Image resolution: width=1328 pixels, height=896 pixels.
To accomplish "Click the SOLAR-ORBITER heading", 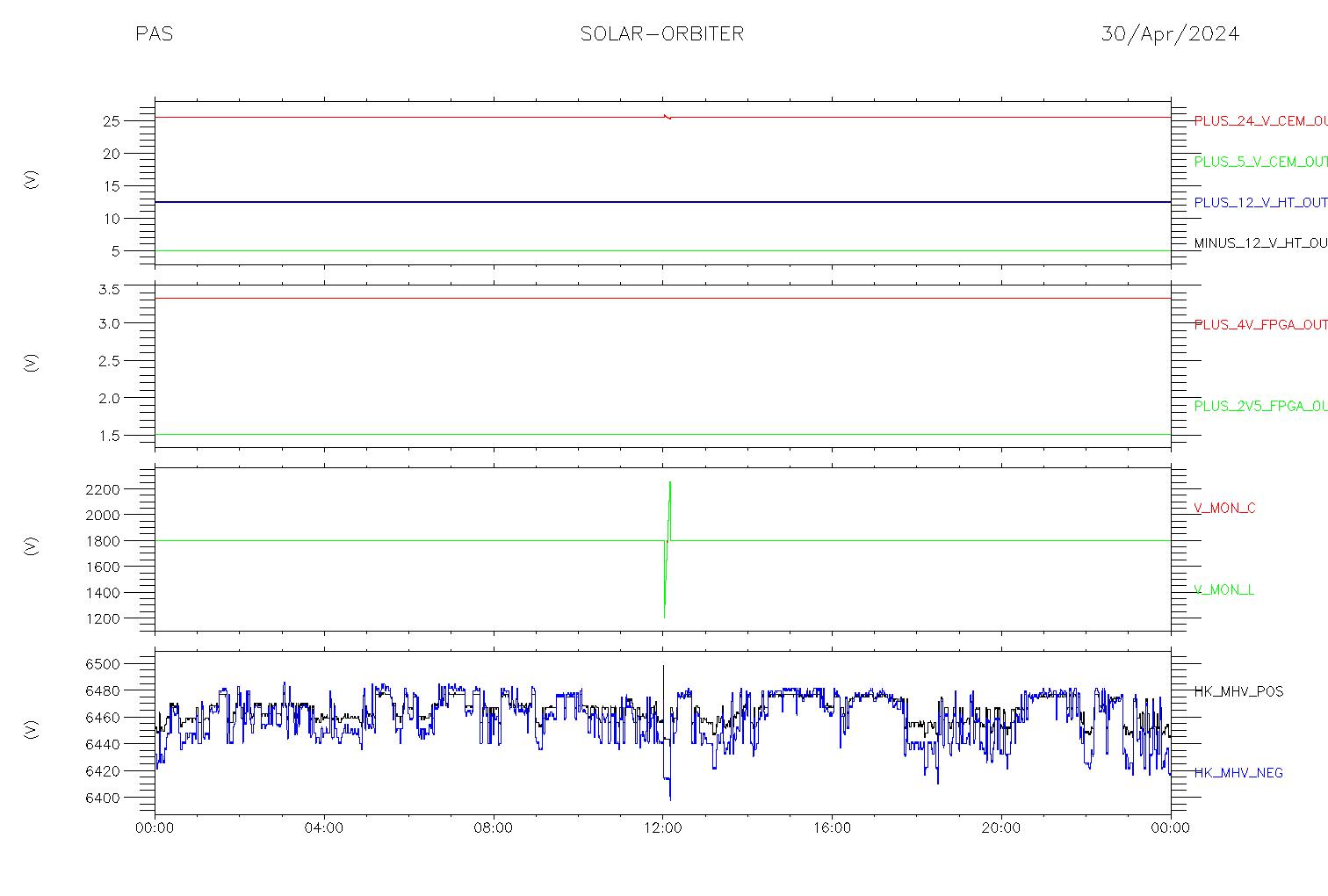I will (x=662, y=34).
